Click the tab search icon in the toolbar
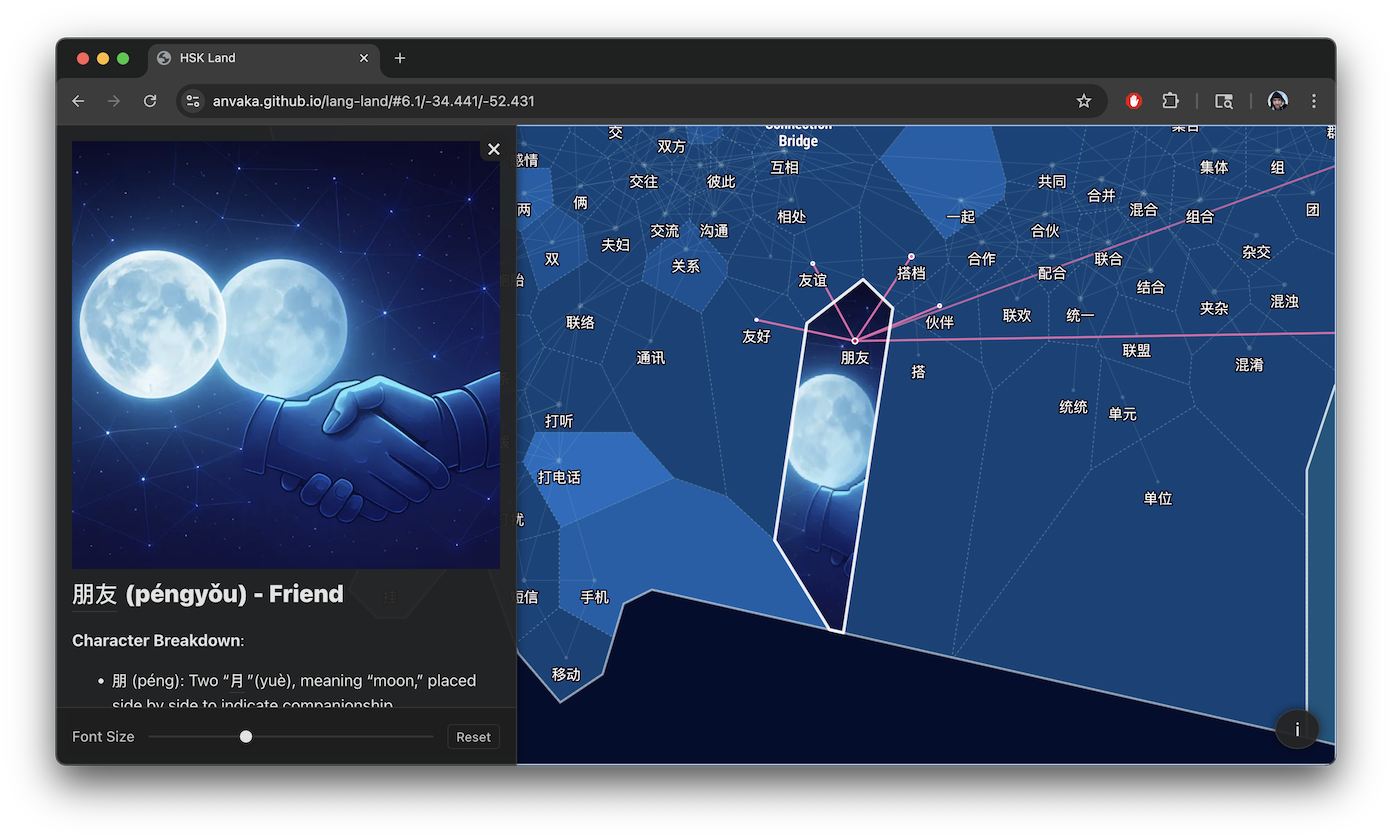The image size is (1392, 839). tap(1224, 101)
